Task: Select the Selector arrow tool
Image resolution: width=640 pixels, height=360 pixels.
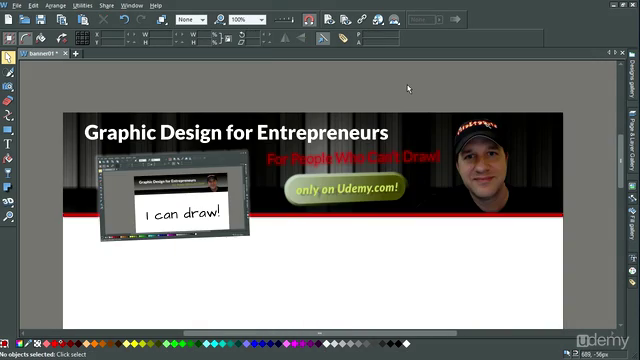Action: [x=8, y=58]
